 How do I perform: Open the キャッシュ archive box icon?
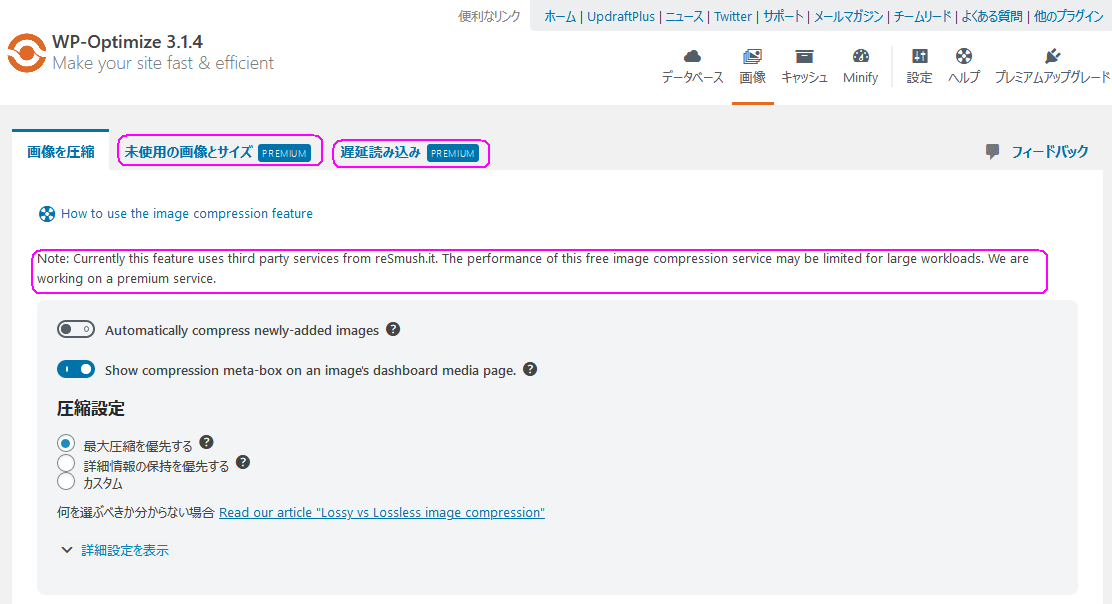(x=804, y=57)
